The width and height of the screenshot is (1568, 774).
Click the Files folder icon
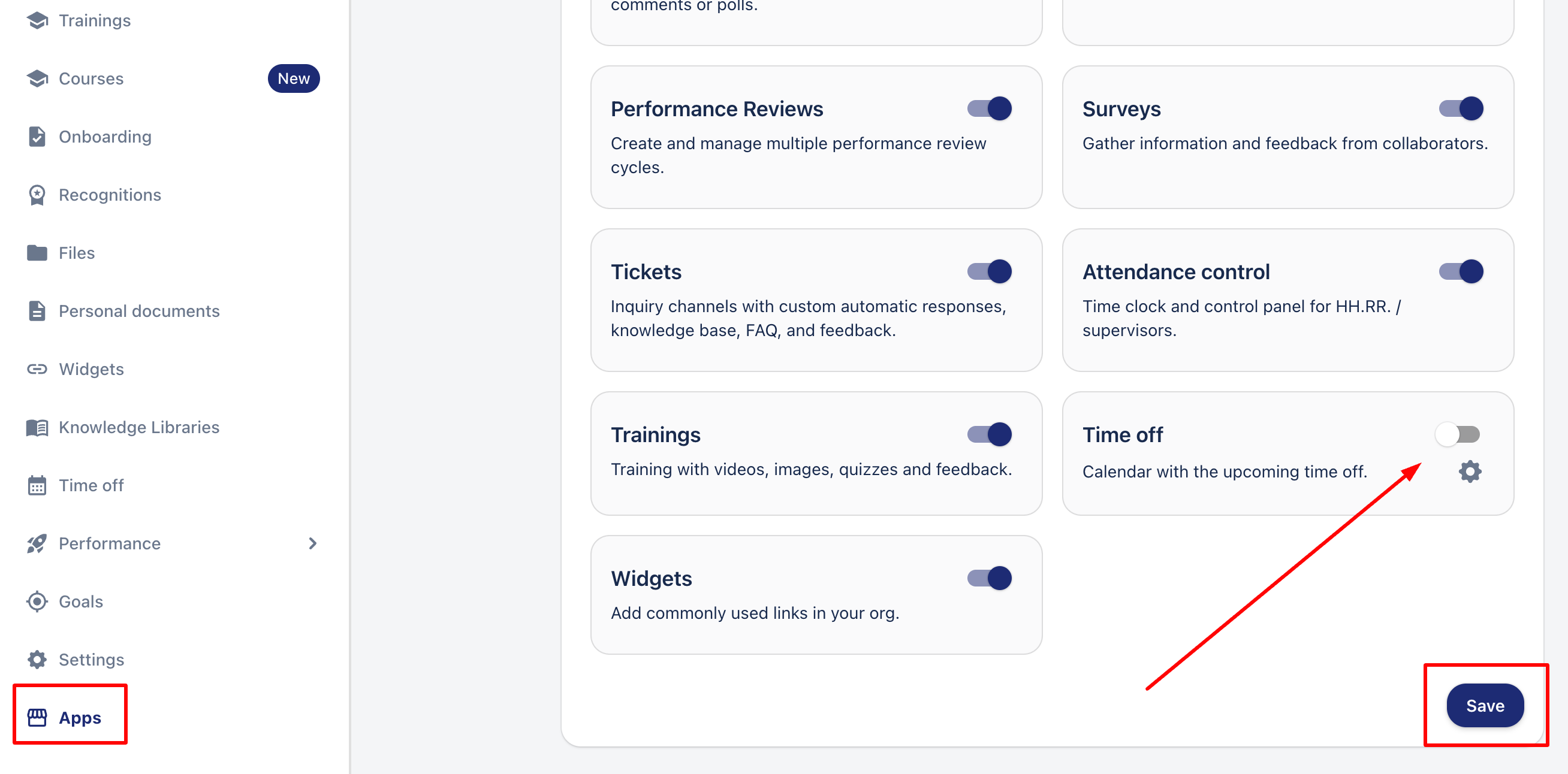(x=37, y=253)
